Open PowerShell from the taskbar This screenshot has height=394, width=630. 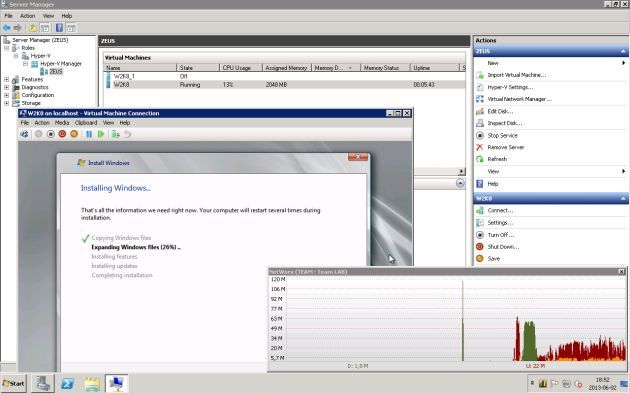point(67,384)
